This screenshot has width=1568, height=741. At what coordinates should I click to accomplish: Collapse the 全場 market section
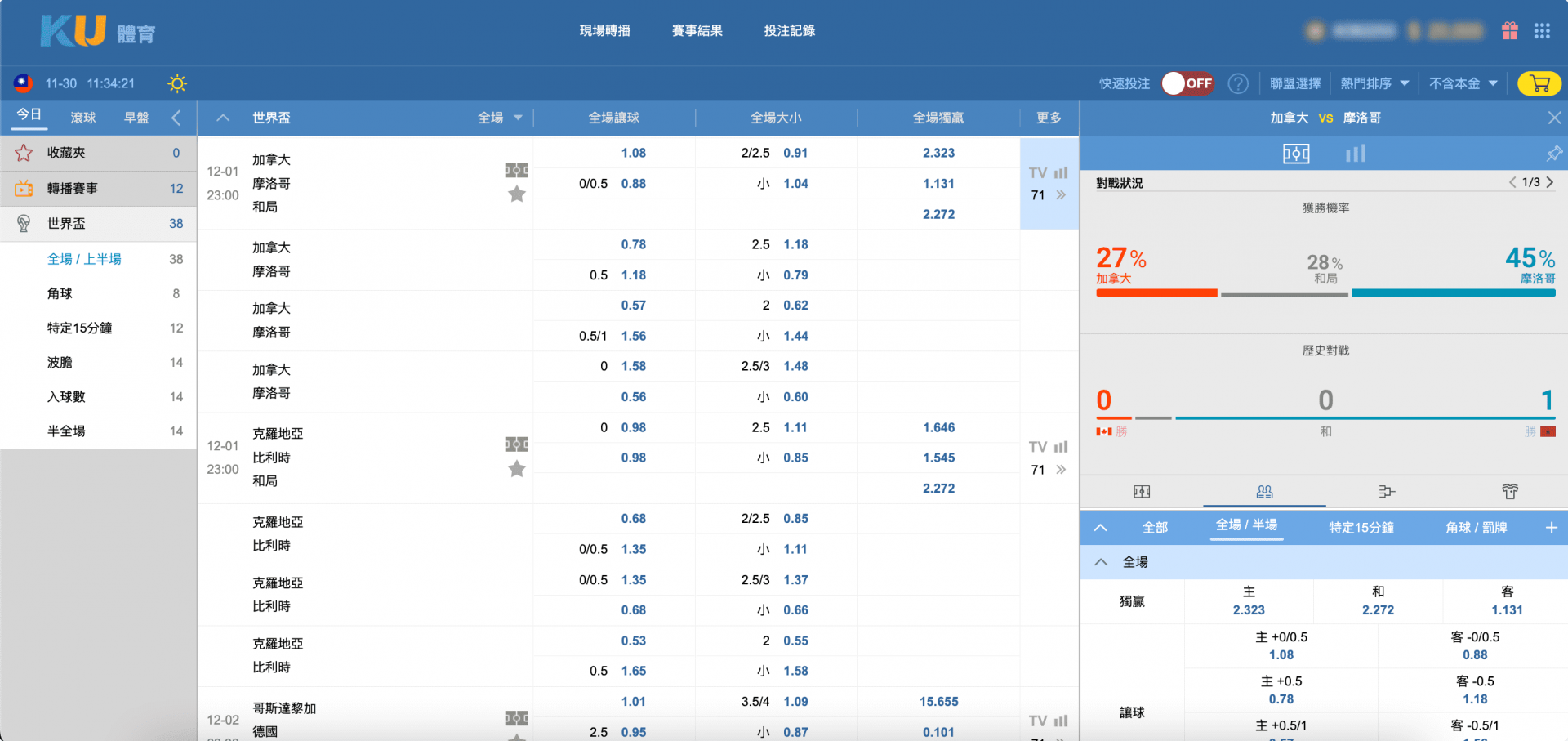(x=1101, y=562)
